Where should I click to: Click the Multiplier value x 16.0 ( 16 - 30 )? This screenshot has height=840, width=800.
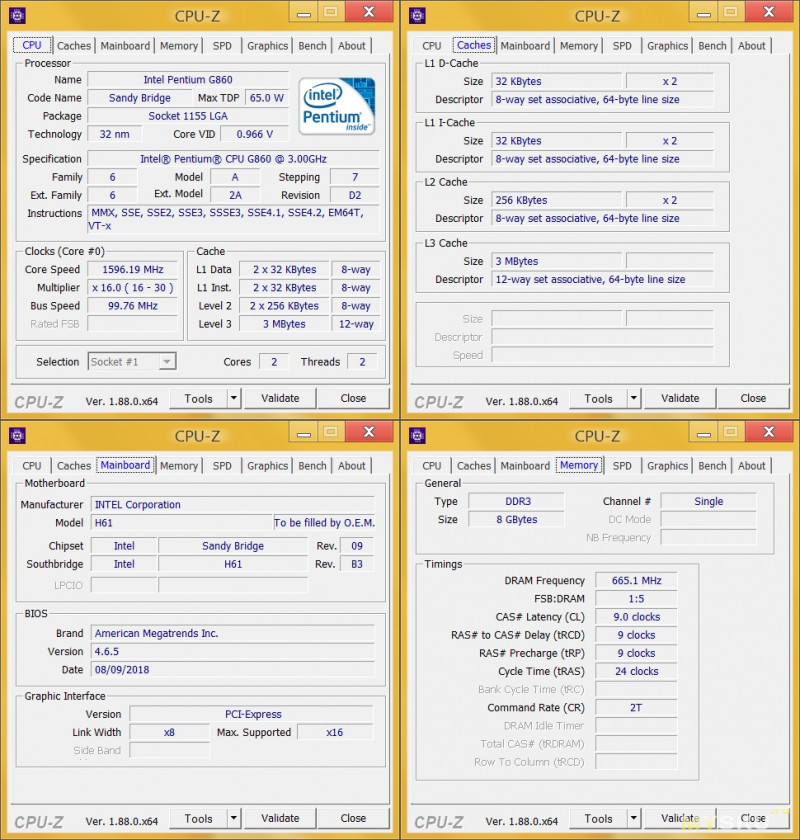[133, 288]
